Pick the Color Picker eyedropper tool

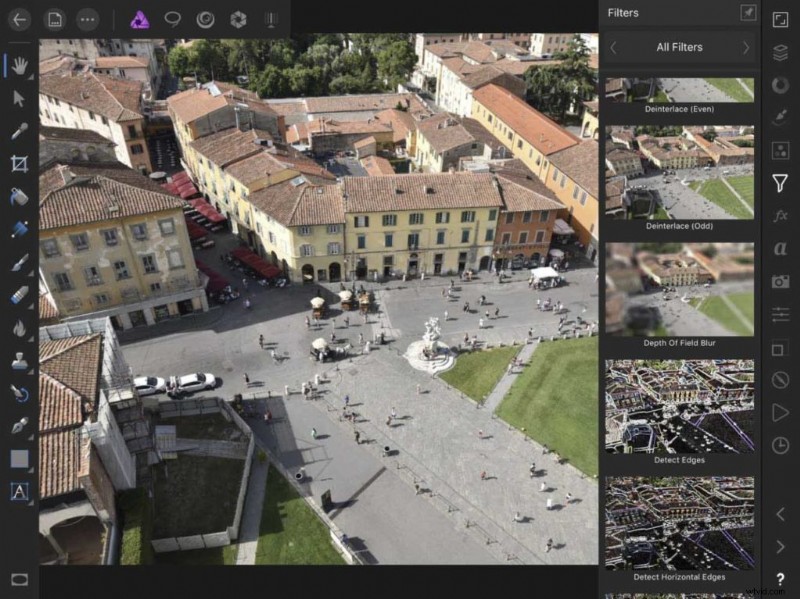click(19, 131)
